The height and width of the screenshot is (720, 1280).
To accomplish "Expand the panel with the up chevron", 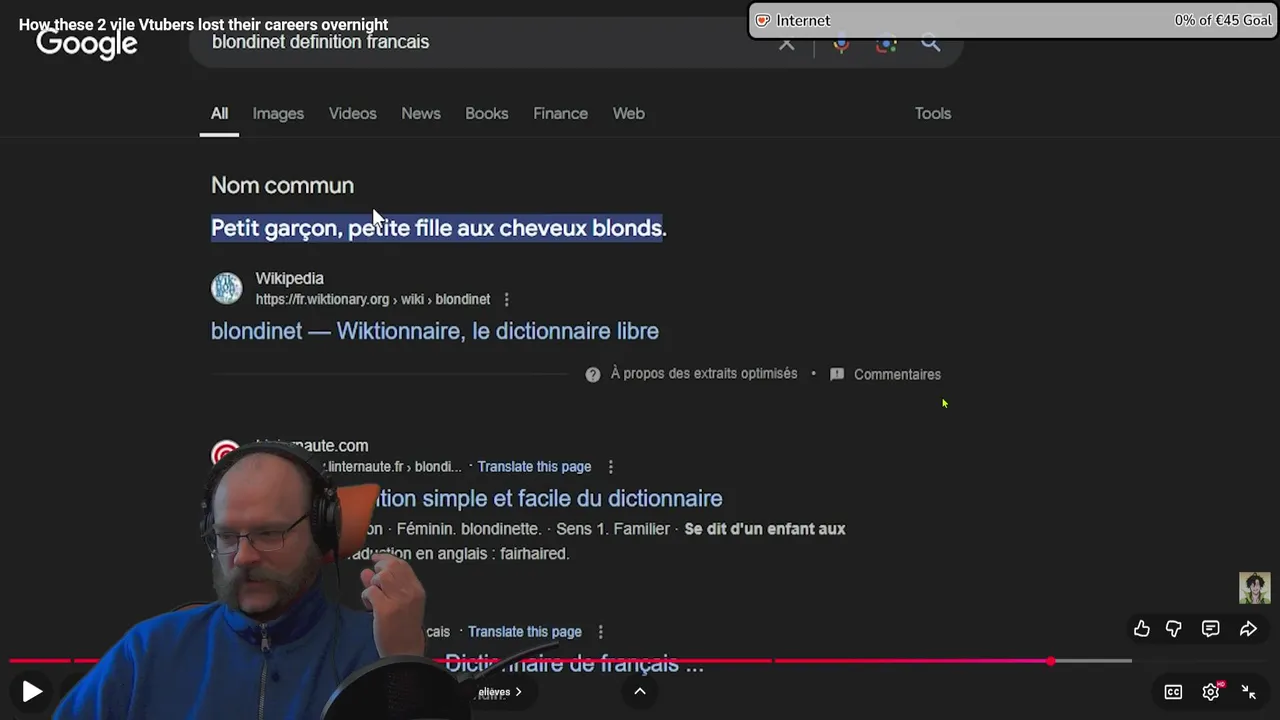I will click(x=640, y=691).
